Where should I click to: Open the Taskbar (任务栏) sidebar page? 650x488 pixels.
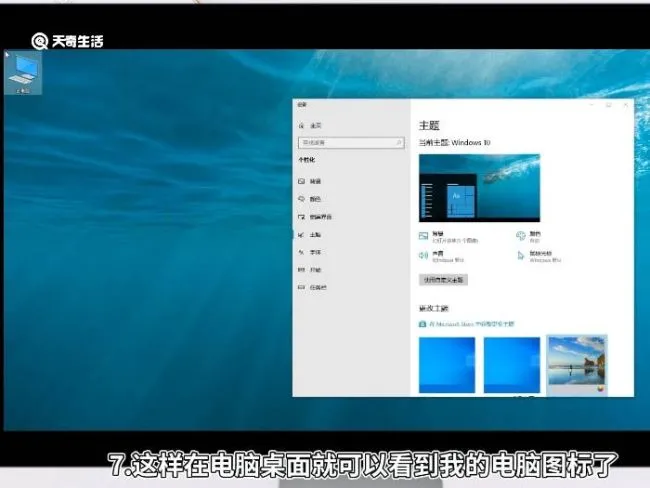point(313,287)
